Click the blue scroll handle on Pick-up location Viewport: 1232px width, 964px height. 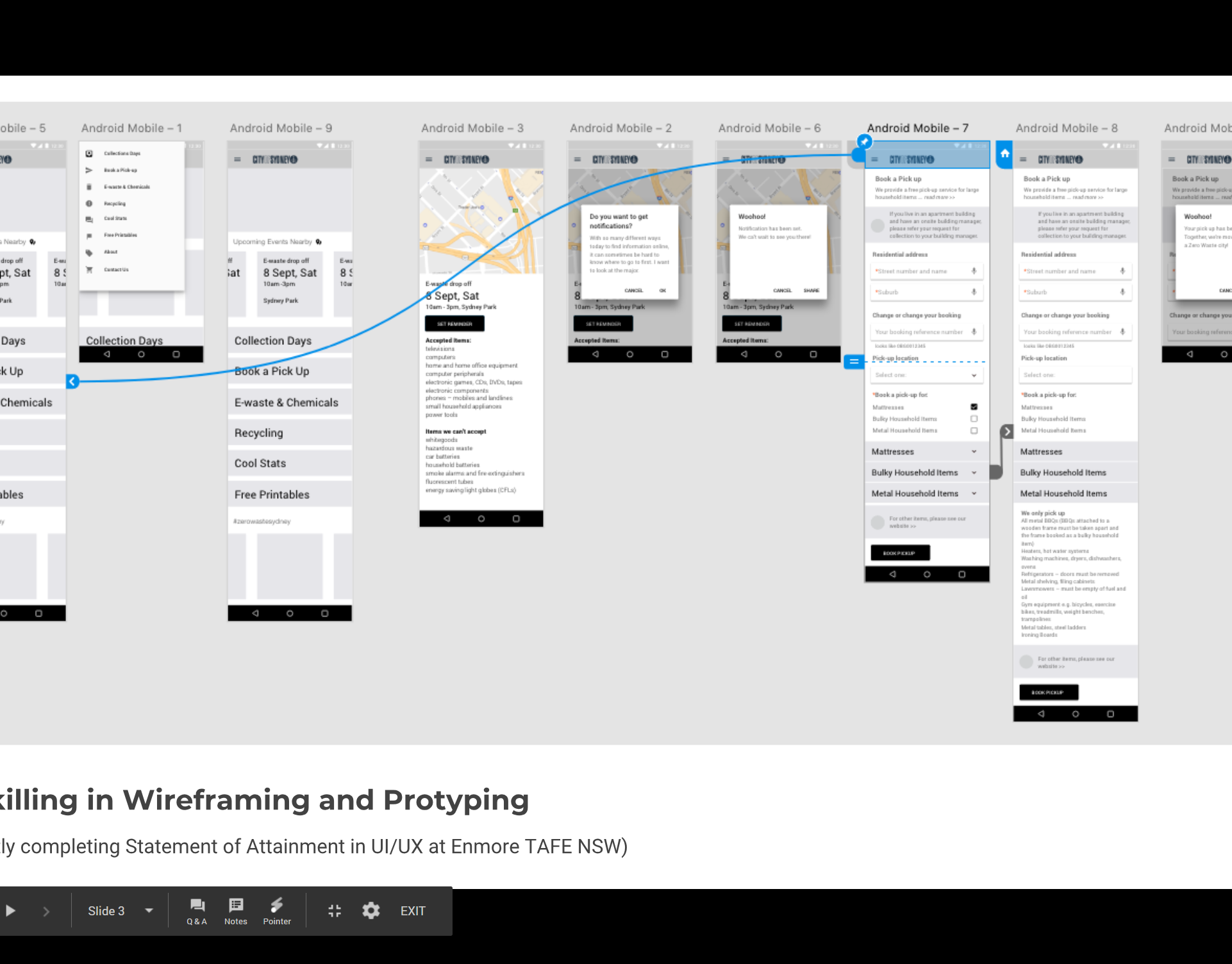pyautogui.click(x=854, y=361)
